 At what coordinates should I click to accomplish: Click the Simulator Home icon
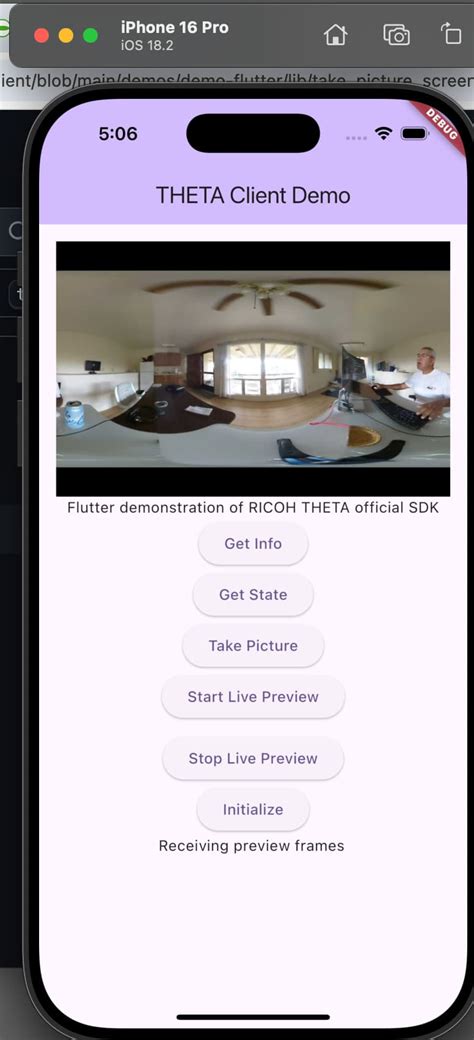(x=336, y=34)
